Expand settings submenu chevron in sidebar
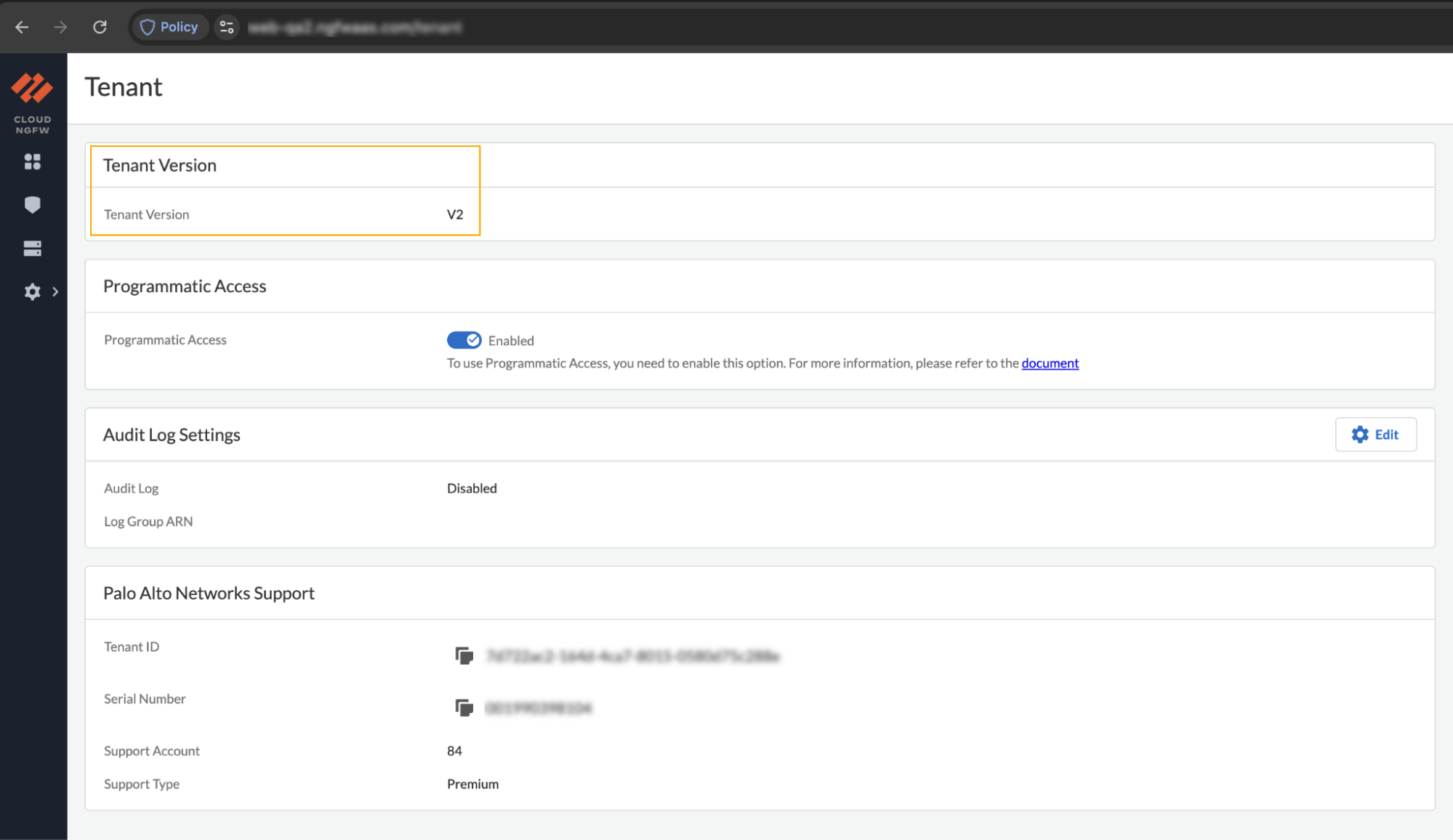This screenshot has width=1453, height=840. click(x=55, y=292)
